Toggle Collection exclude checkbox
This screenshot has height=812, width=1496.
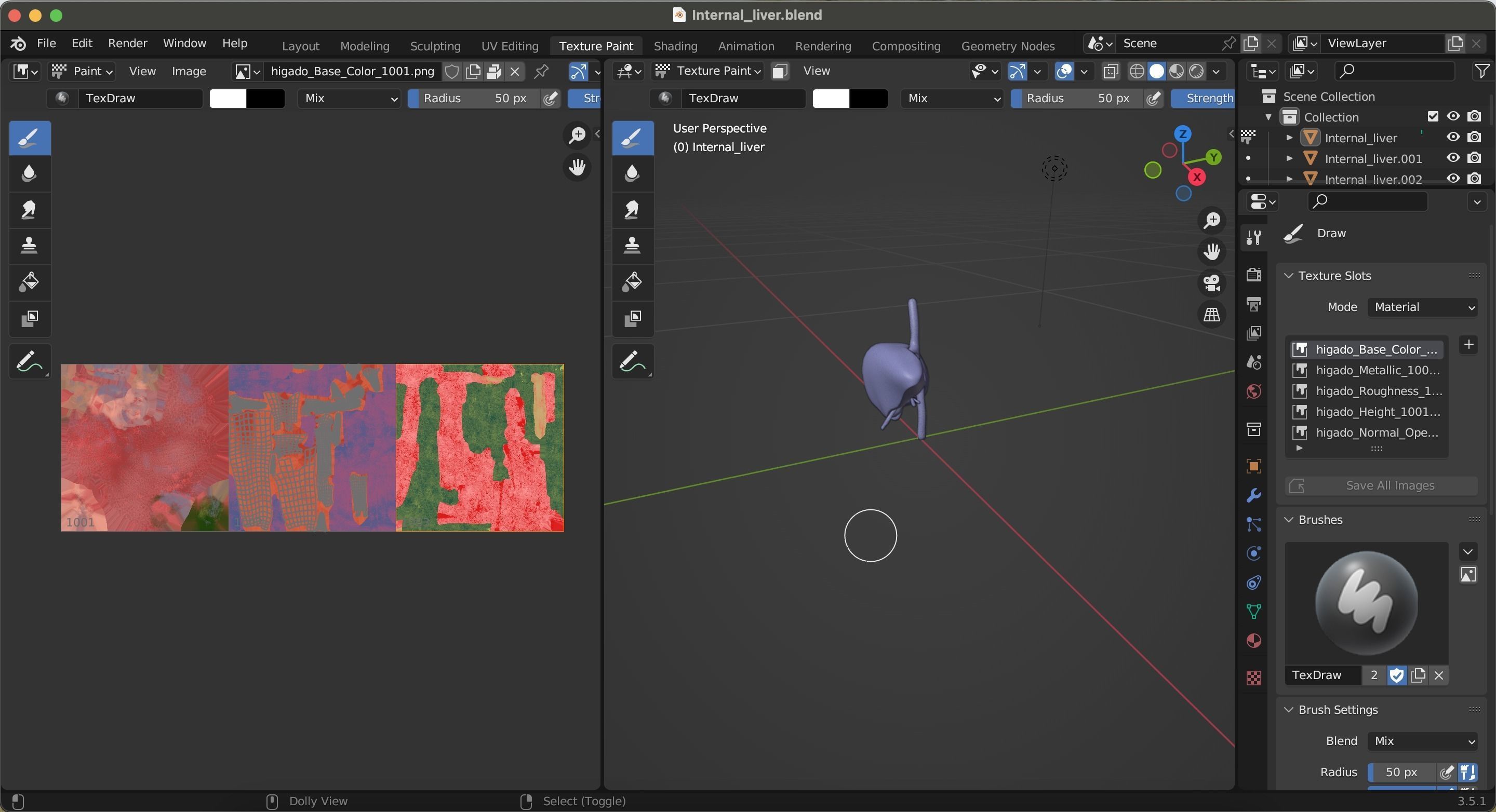(1433, 116)
